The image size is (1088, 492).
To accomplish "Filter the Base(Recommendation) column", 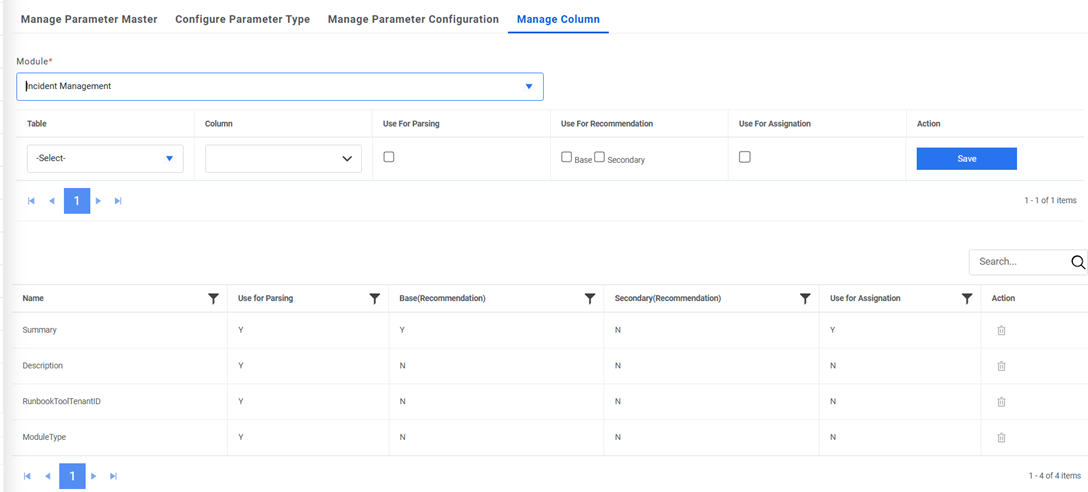I will 590,298.
